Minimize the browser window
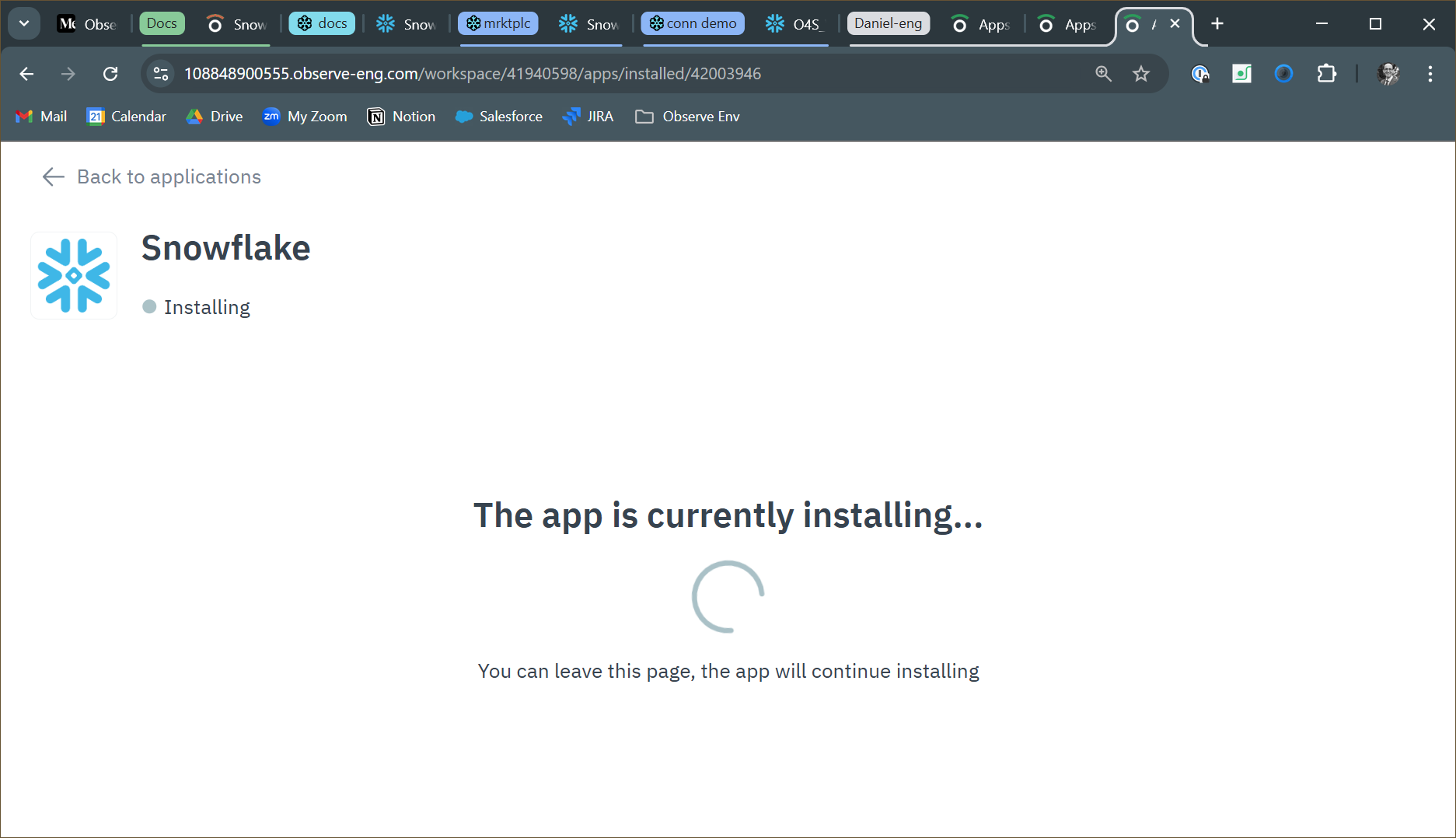 (x=1322, y=24)
